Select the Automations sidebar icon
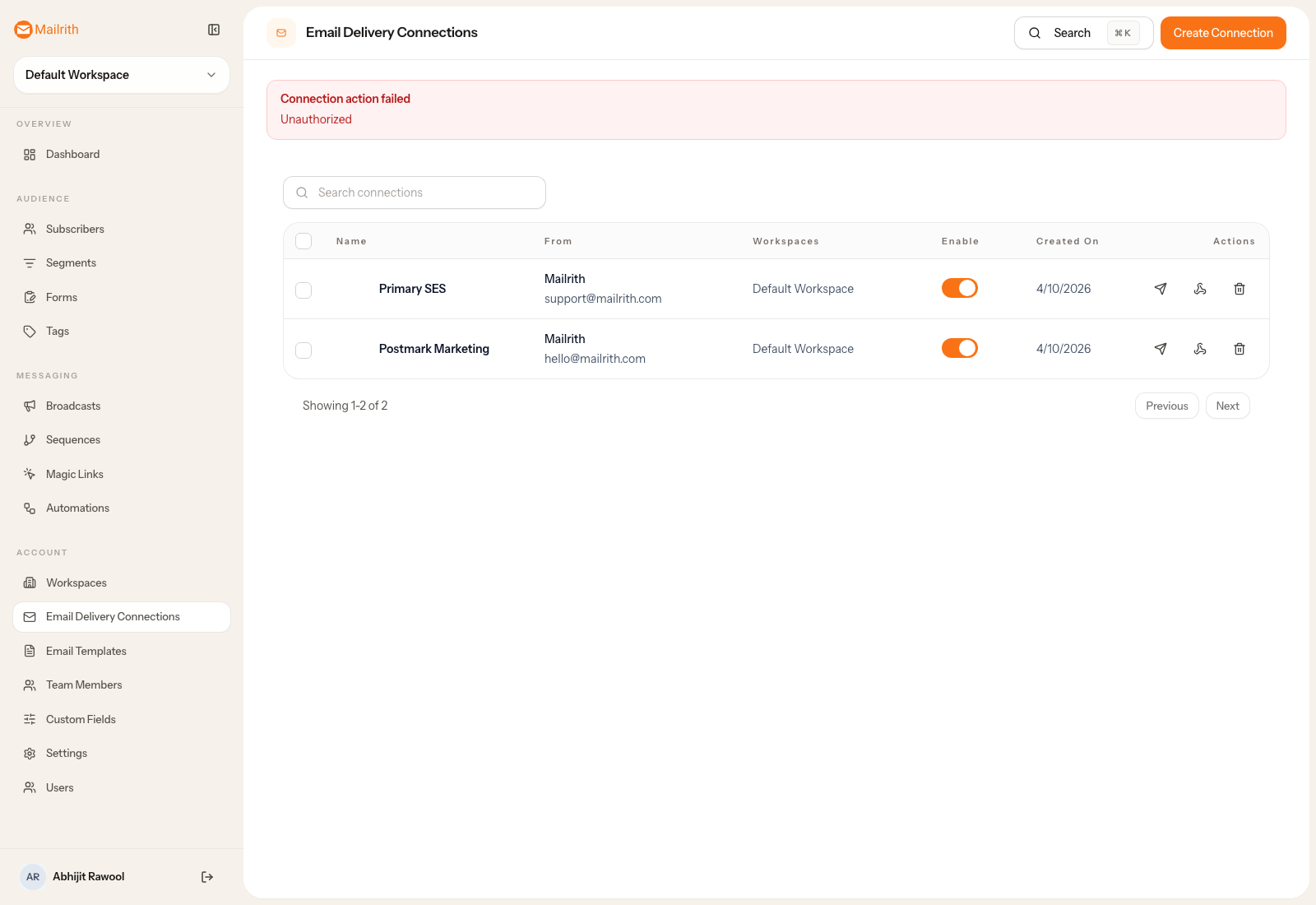Image resolution: width=1316 pixels, height=905 pixels. pos(30,508)
